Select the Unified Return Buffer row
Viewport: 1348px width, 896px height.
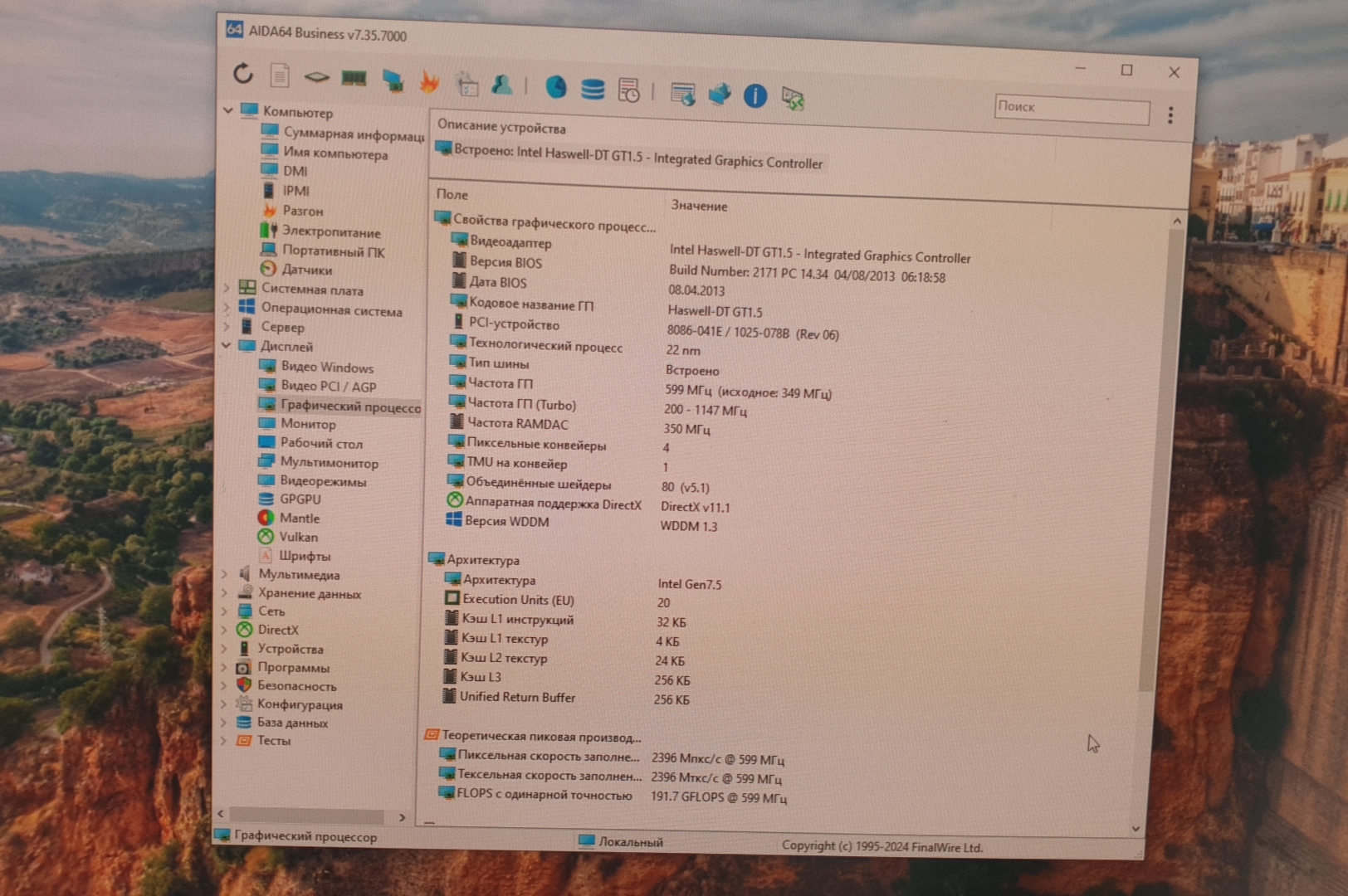tap(509, 697)
